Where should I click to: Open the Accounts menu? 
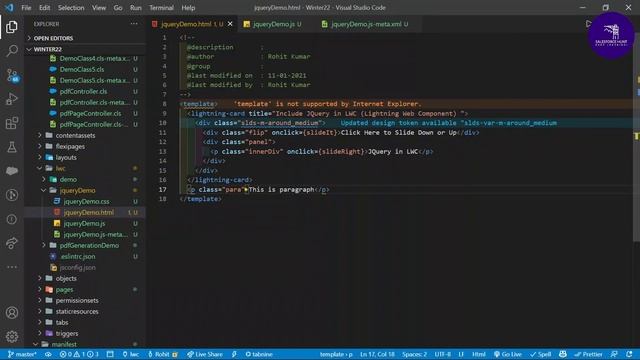[12, 313]
